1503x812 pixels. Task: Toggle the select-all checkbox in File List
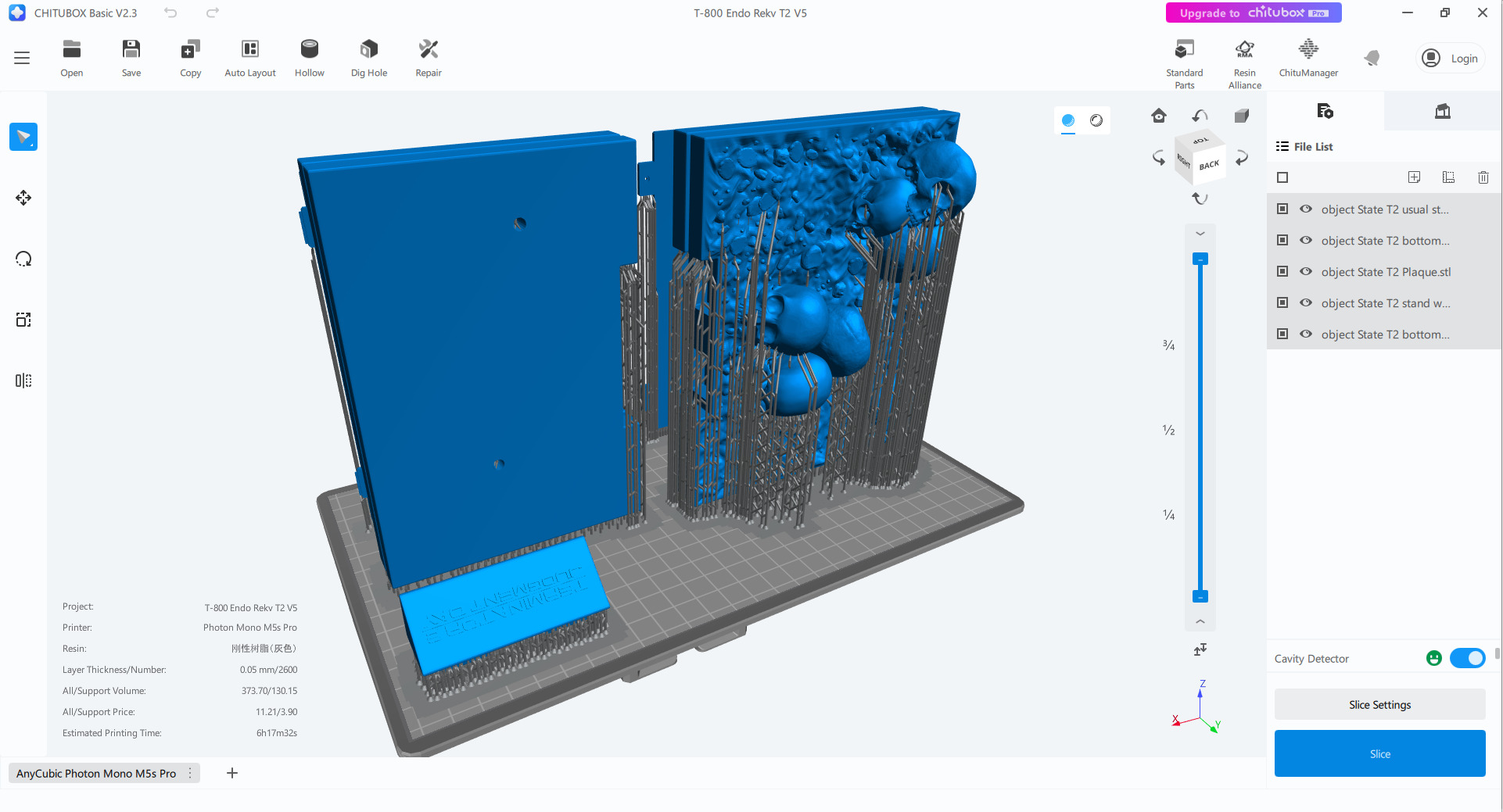pos(1282,177)
